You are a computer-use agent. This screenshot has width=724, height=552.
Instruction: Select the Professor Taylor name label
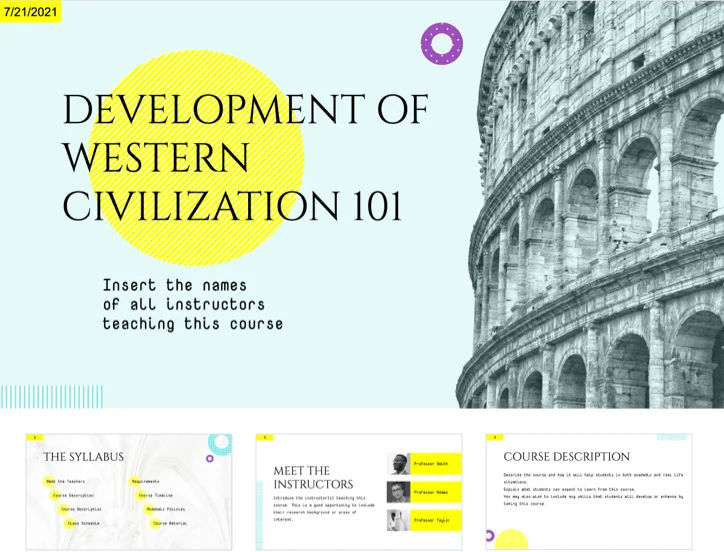point(436,521)
